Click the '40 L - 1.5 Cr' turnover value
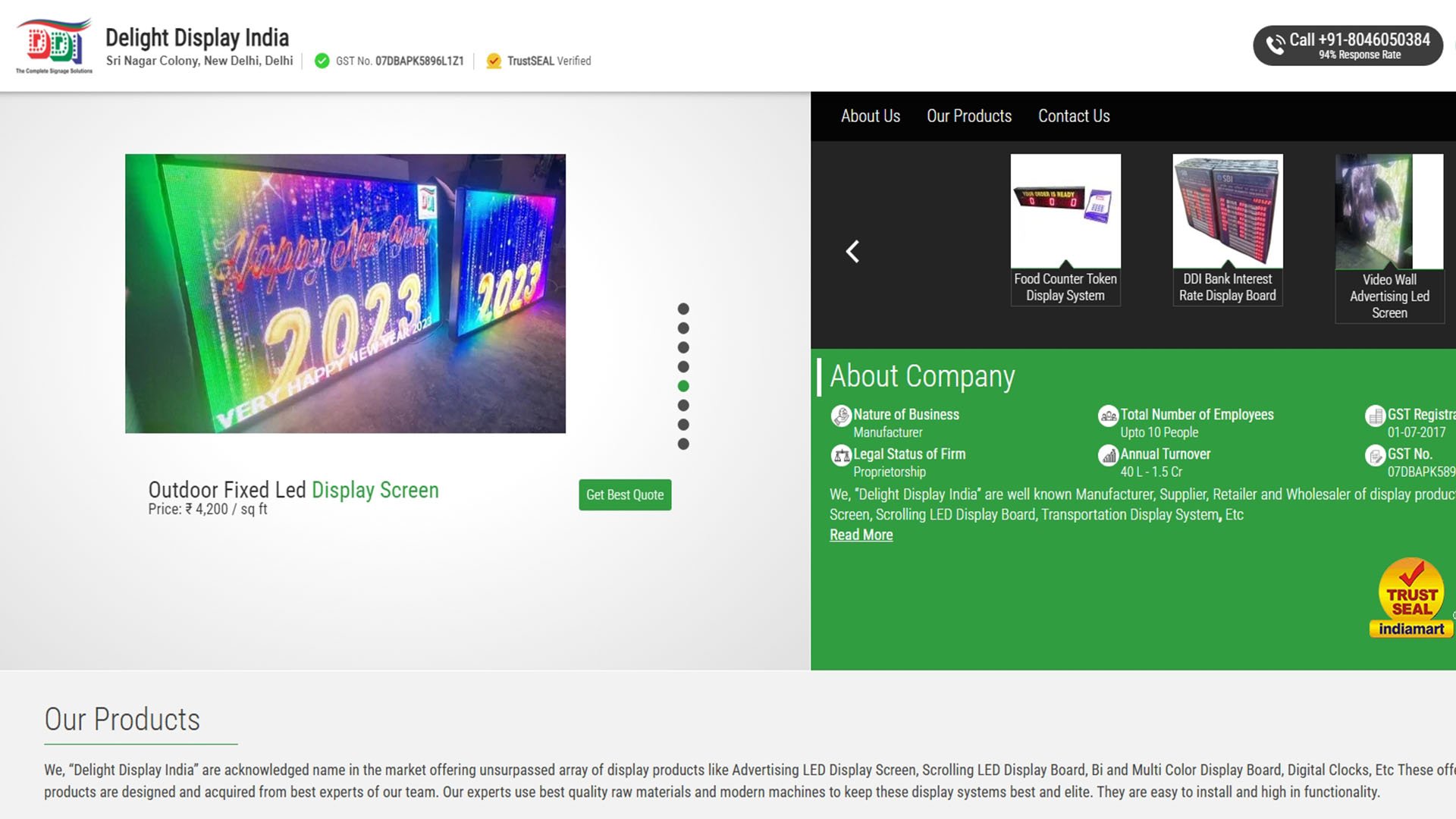1456x819 pixels. tap(1151, 472)
